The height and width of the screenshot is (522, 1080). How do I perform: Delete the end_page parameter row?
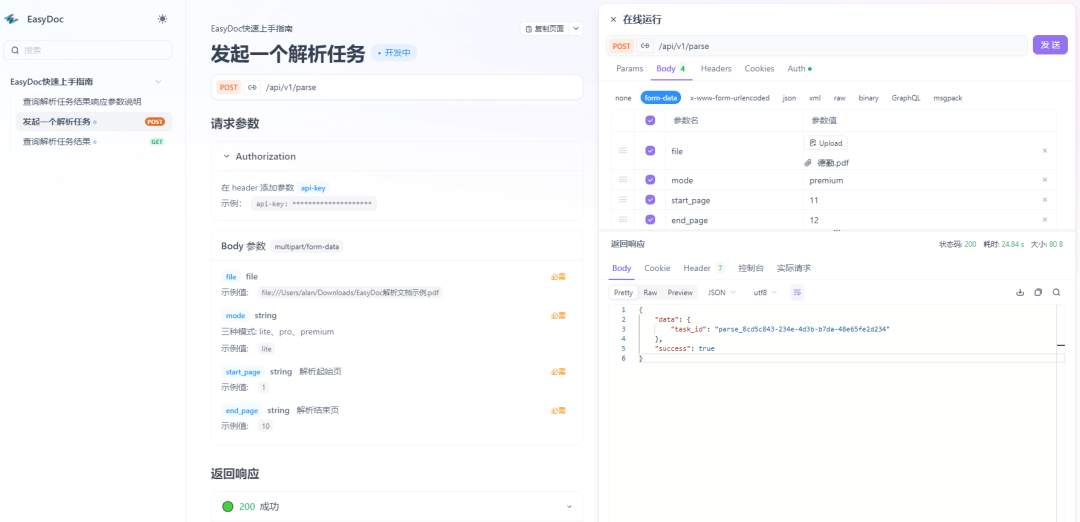1044,220
